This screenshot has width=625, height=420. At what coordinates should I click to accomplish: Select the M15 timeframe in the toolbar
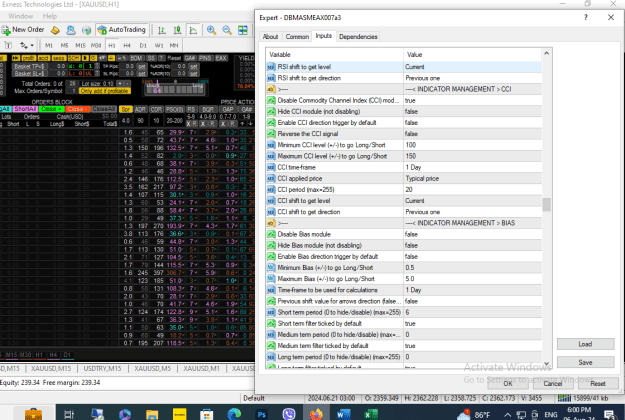click(x=81, y=45)
